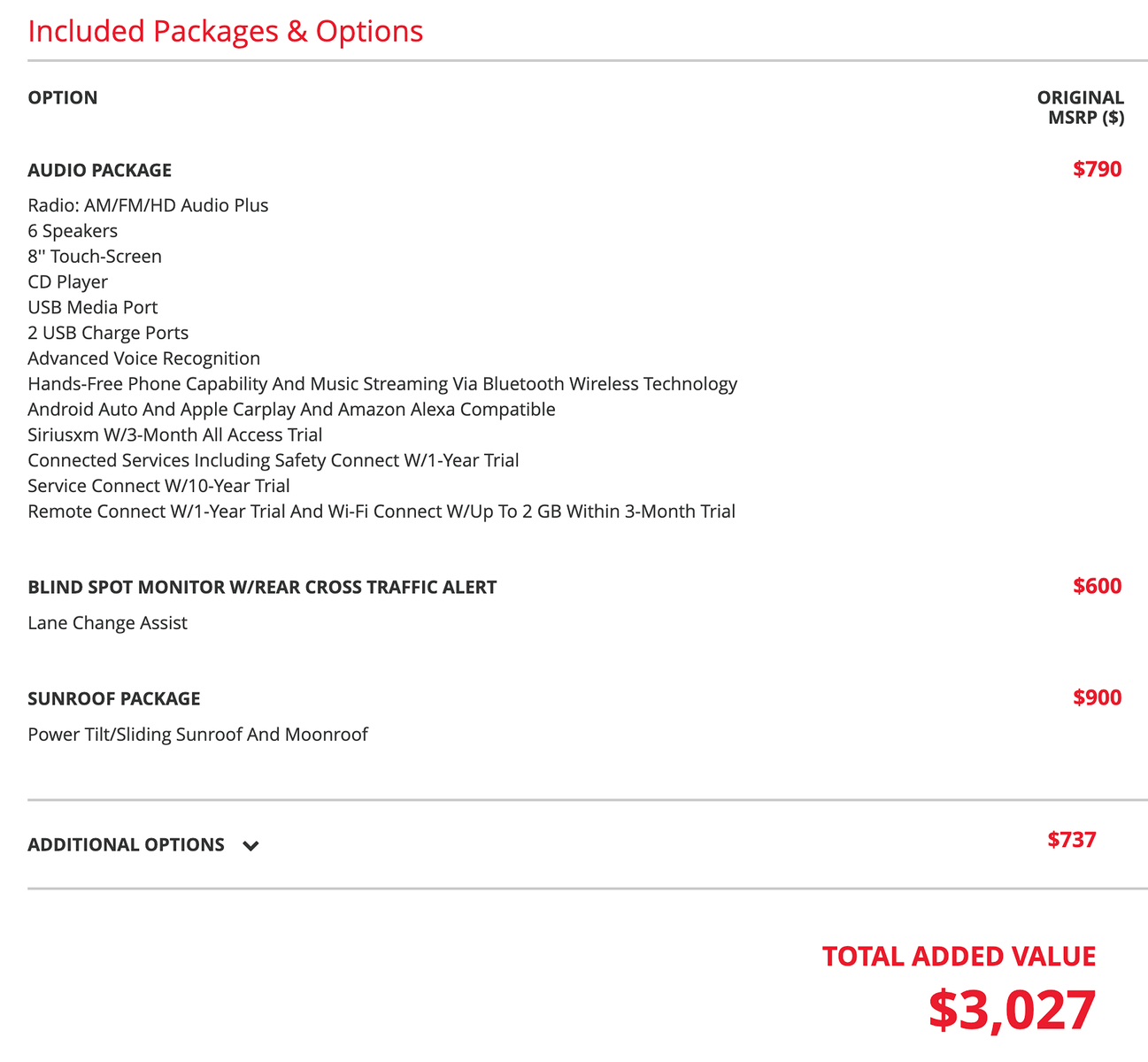Click the $790 Audio Package price

(1098, 169)
